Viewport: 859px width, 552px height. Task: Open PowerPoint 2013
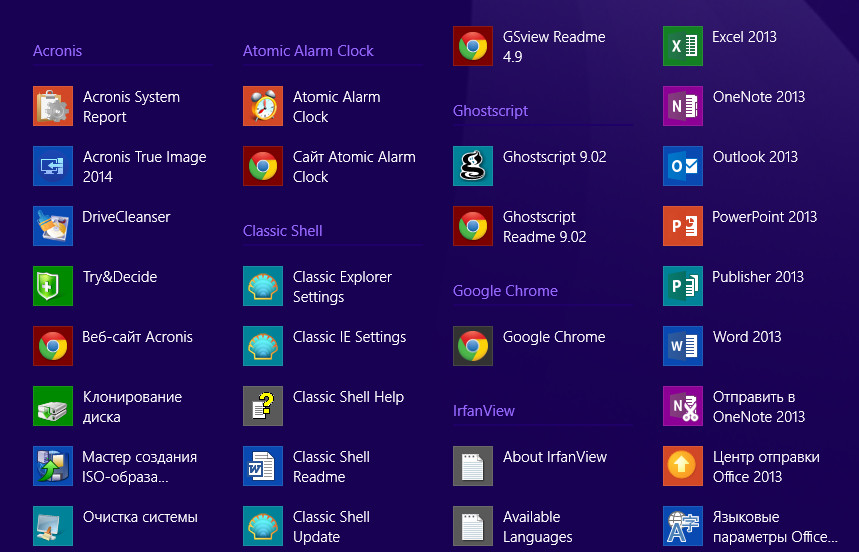683,226
